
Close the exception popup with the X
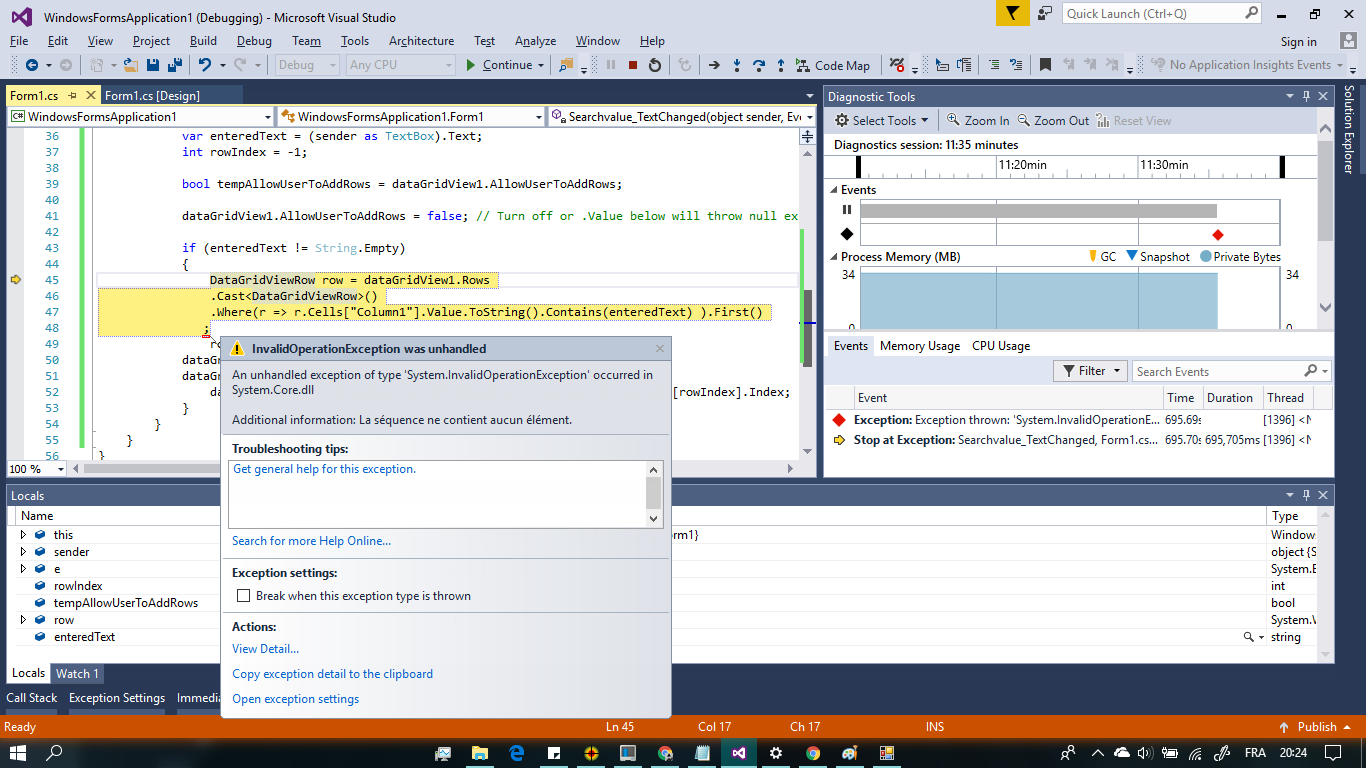659,349
